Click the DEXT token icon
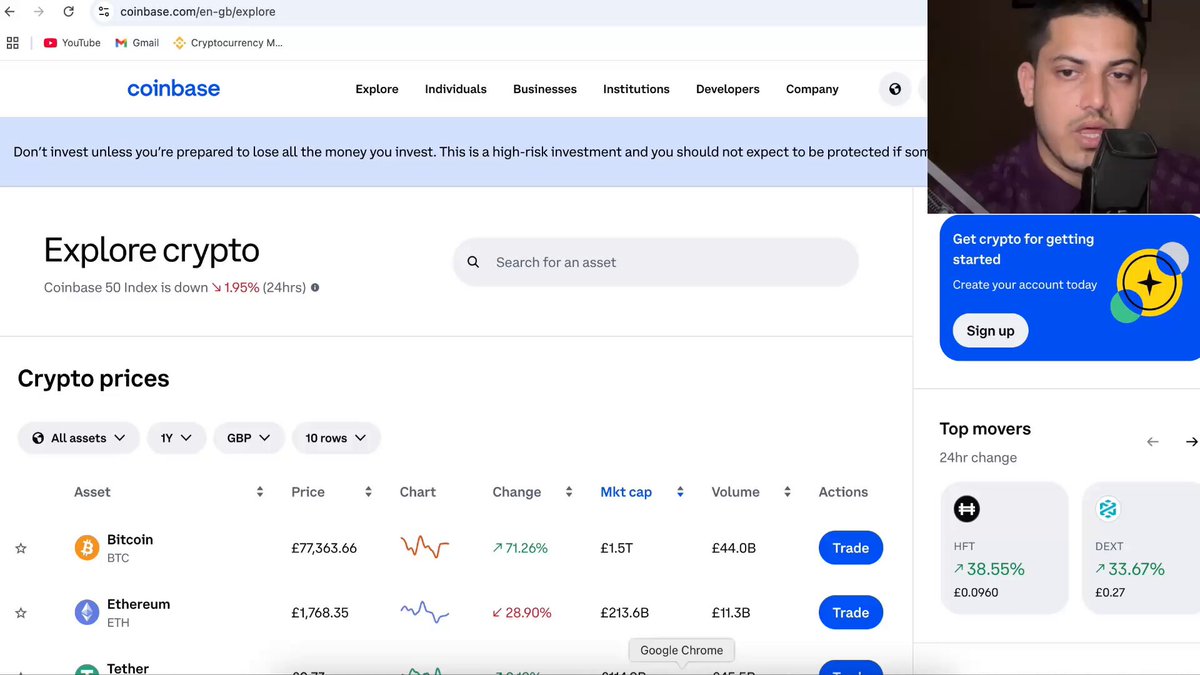Image resolution: width=1200 pixels, height=675 pixels. point(1108,509)
